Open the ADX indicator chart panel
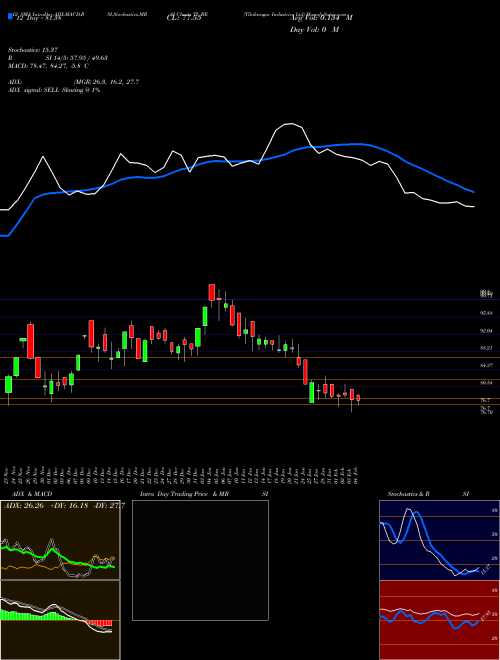 [60, 540]
